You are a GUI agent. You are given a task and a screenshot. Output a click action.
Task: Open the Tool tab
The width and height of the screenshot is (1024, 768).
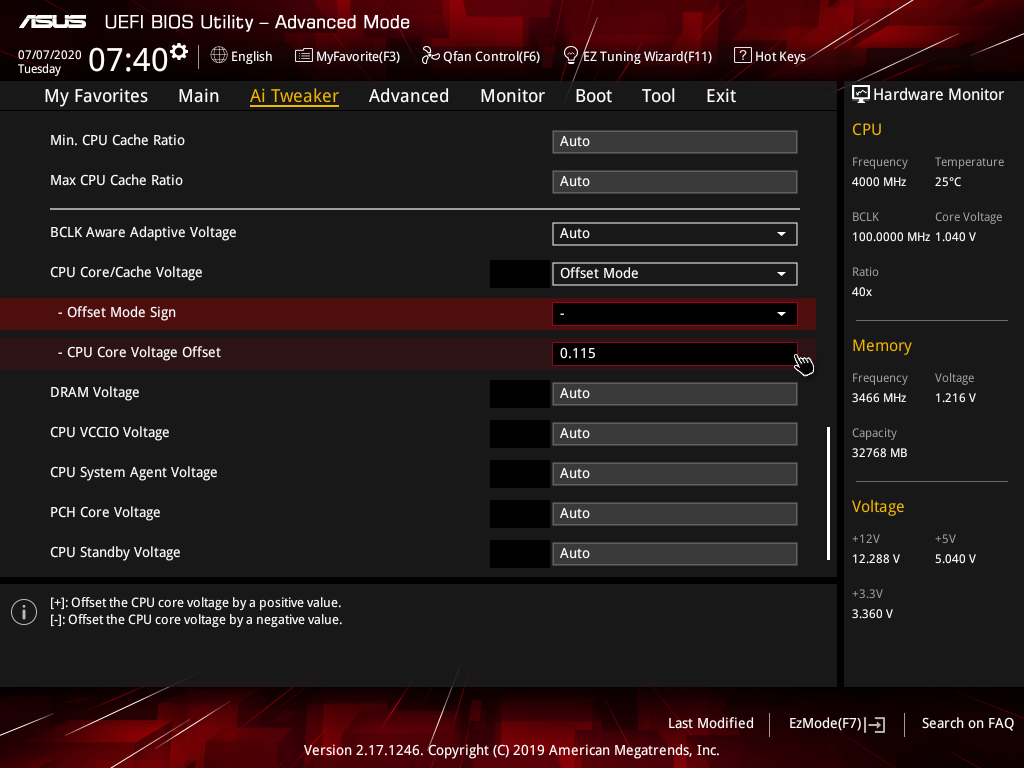pyautogui.click(x=658, y=96)
